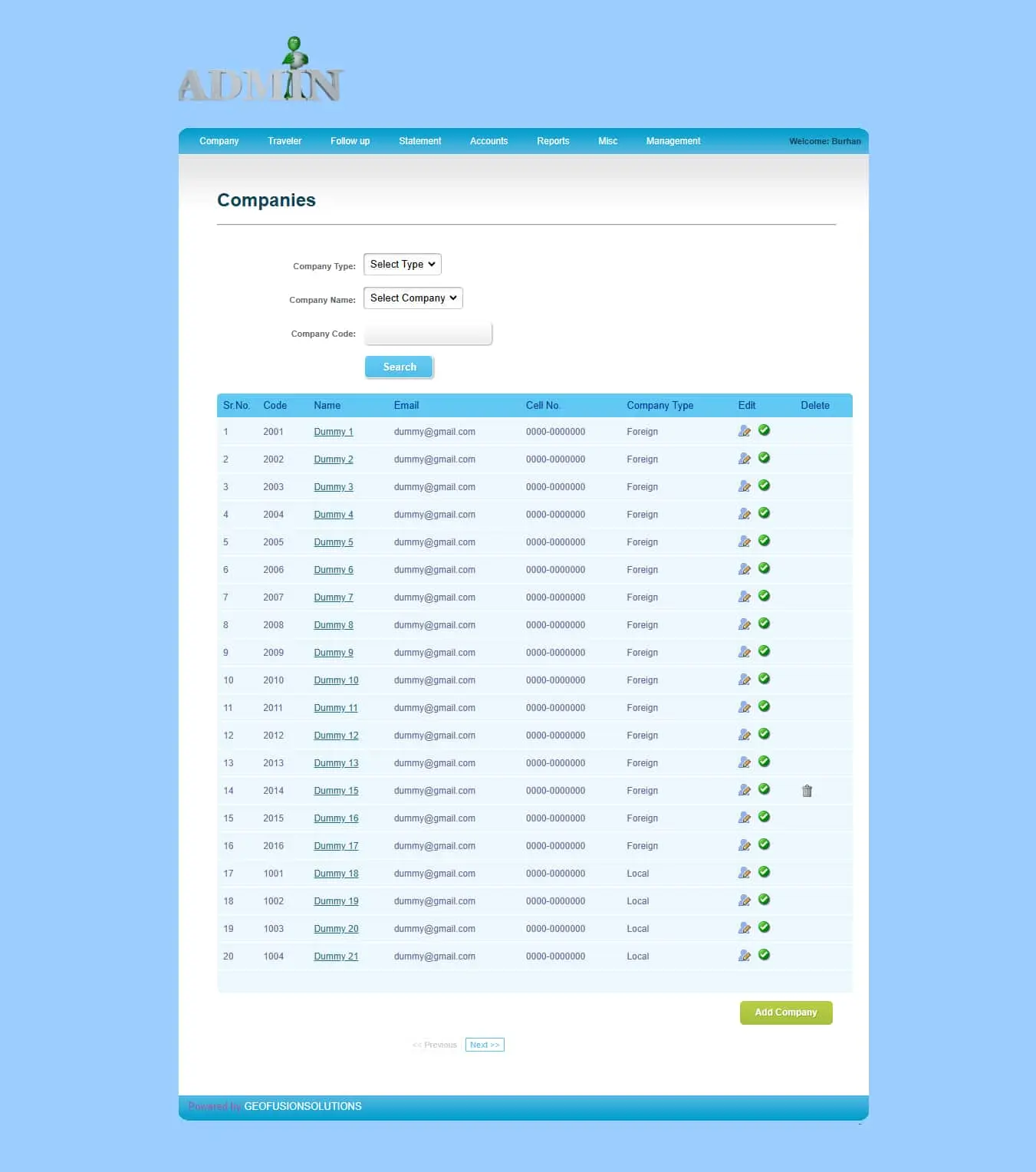The image size is (1036, 1172).
Task: Select the Reports menu item
Action: click(553, 141)
